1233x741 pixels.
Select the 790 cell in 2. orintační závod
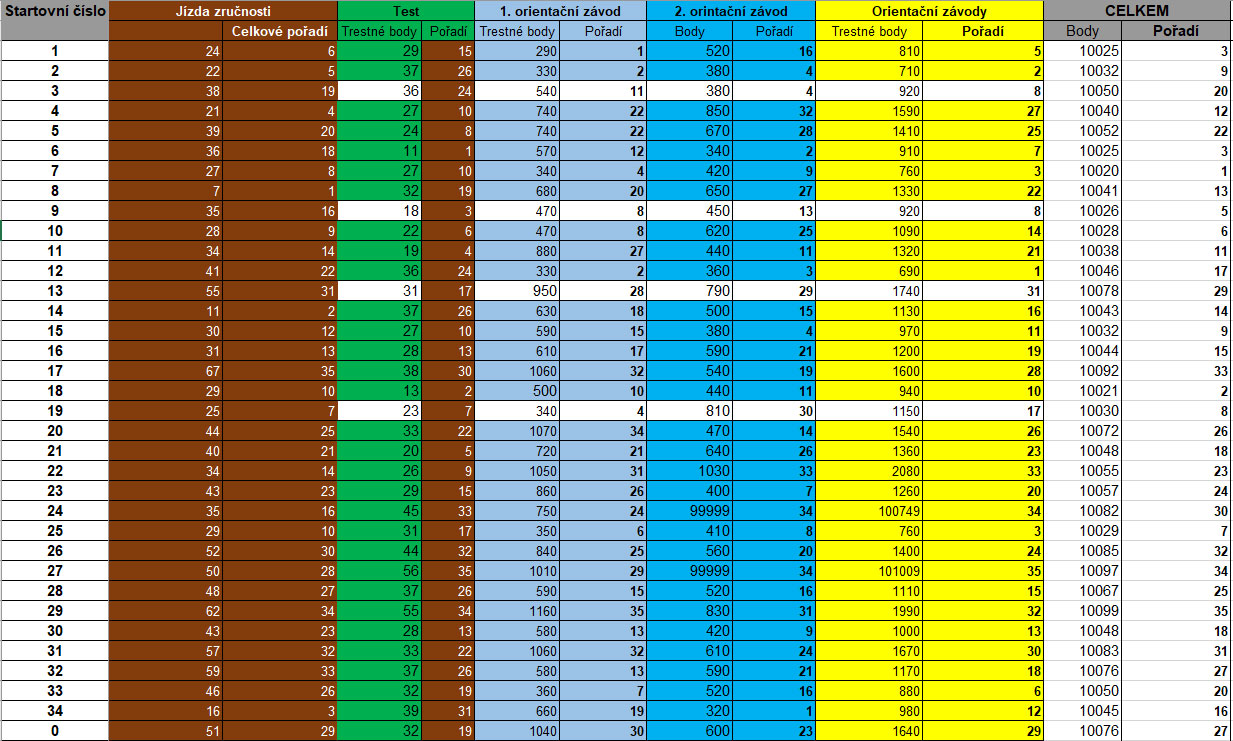coord(690,290)
